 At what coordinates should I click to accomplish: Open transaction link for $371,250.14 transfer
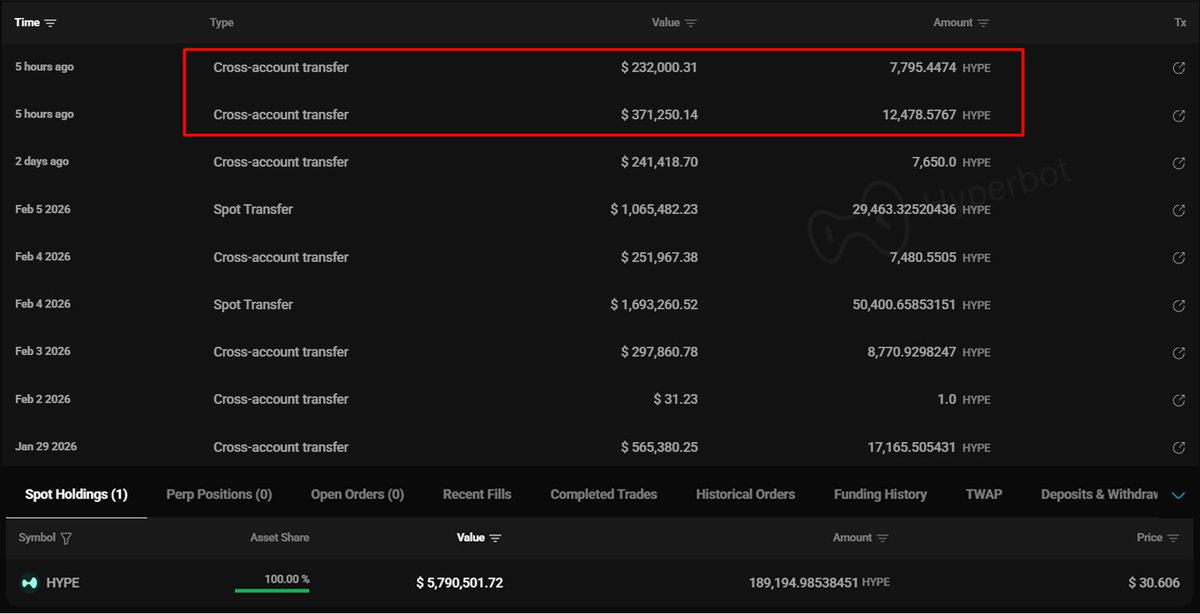1178,115
